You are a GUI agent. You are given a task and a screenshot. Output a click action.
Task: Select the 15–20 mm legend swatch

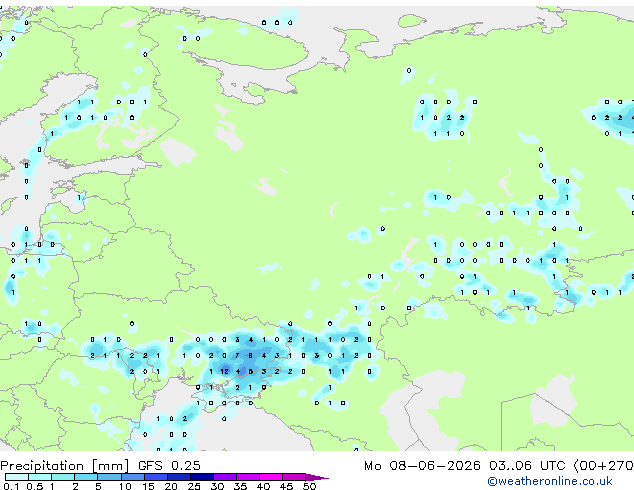coord(155,477)
